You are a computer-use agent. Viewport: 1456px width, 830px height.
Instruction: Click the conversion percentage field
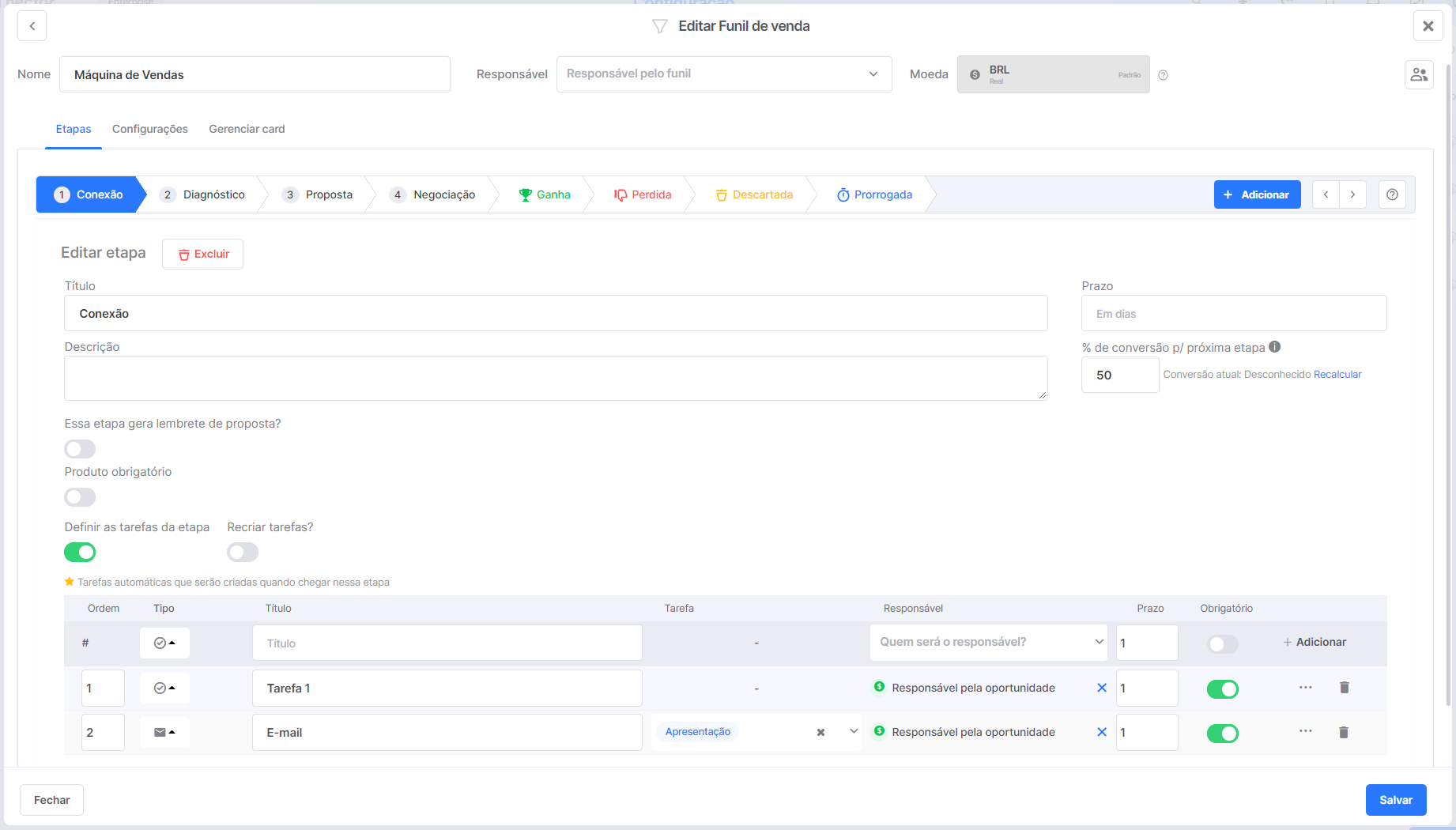click(x=1120, y=375)
